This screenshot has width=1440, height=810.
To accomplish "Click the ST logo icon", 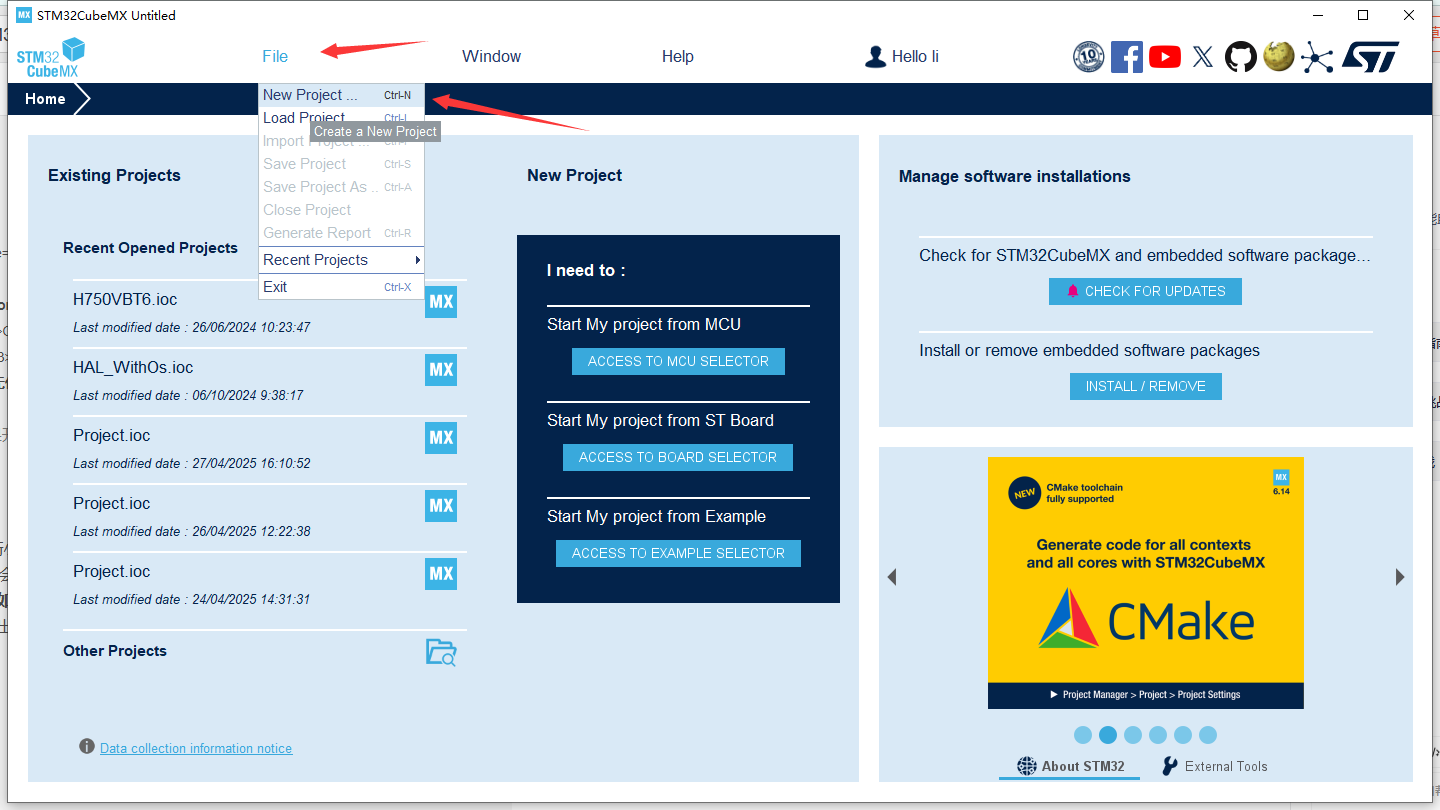I will pyautogui.click(x=1370, y=57).
